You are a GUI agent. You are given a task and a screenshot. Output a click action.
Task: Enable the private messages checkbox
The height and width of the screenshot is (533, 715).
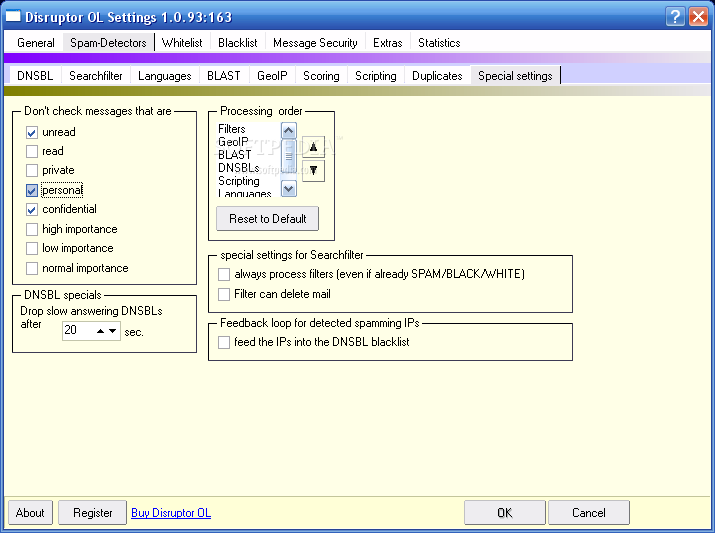click(x=32, y=171)
